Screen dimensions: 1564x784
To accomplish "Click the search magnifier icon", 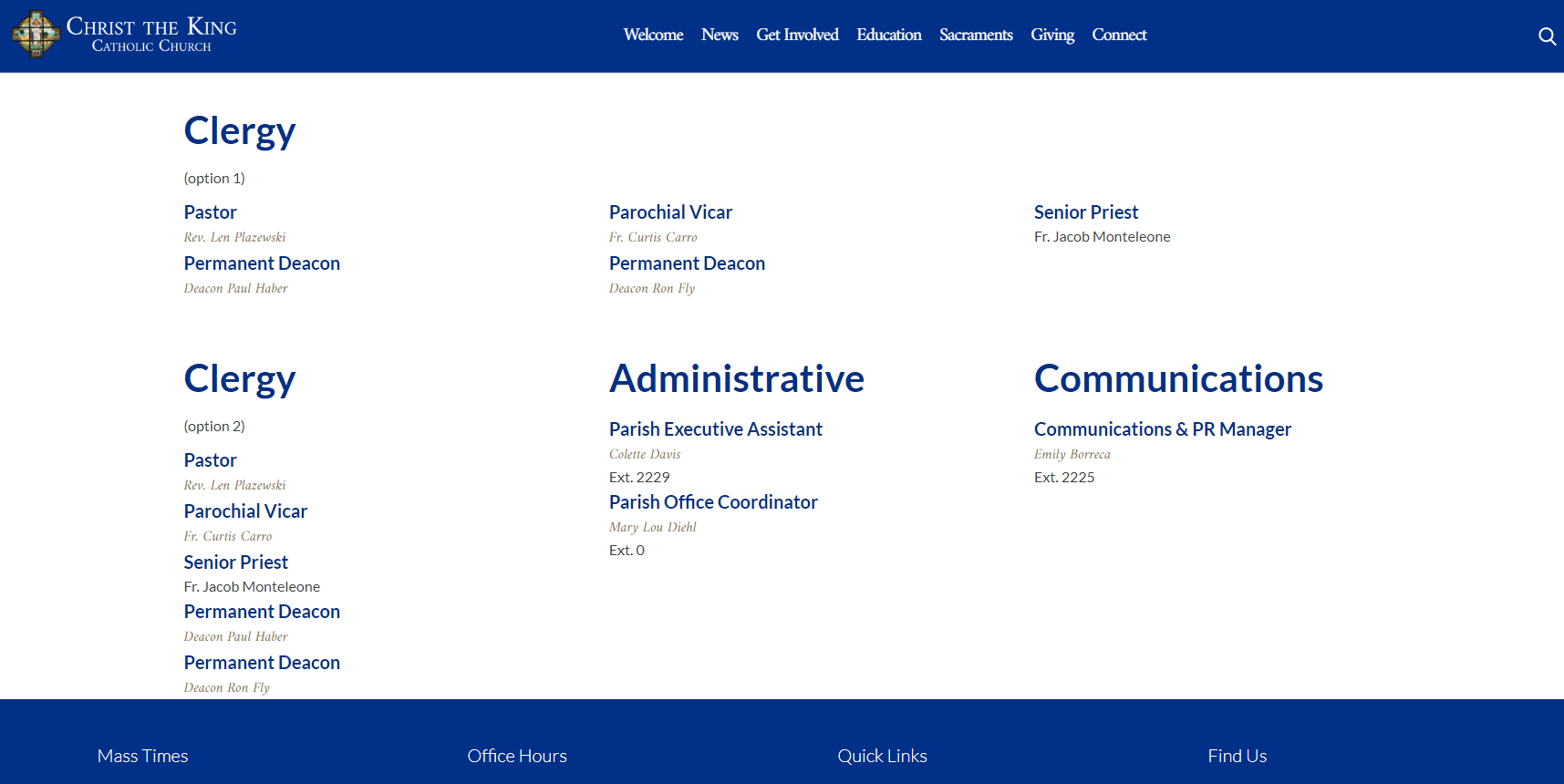I will coord(1547,36).
